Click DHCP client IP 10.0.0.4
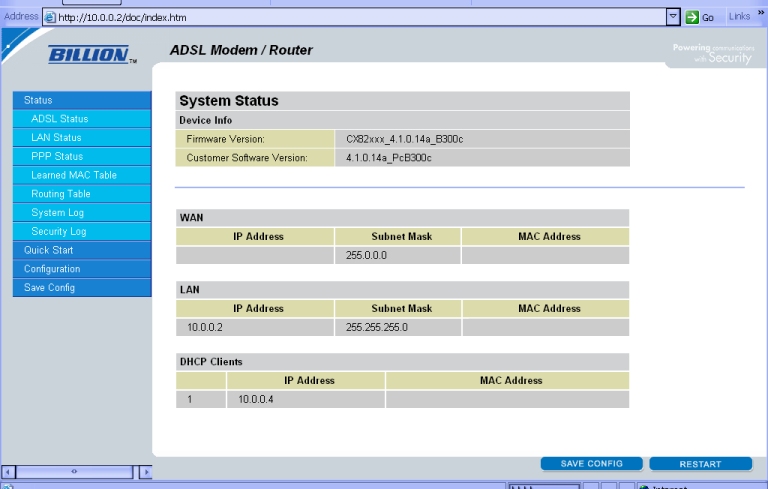Image resolution: width=768 pixels, height=489 pixels. [x=256, y=399]
